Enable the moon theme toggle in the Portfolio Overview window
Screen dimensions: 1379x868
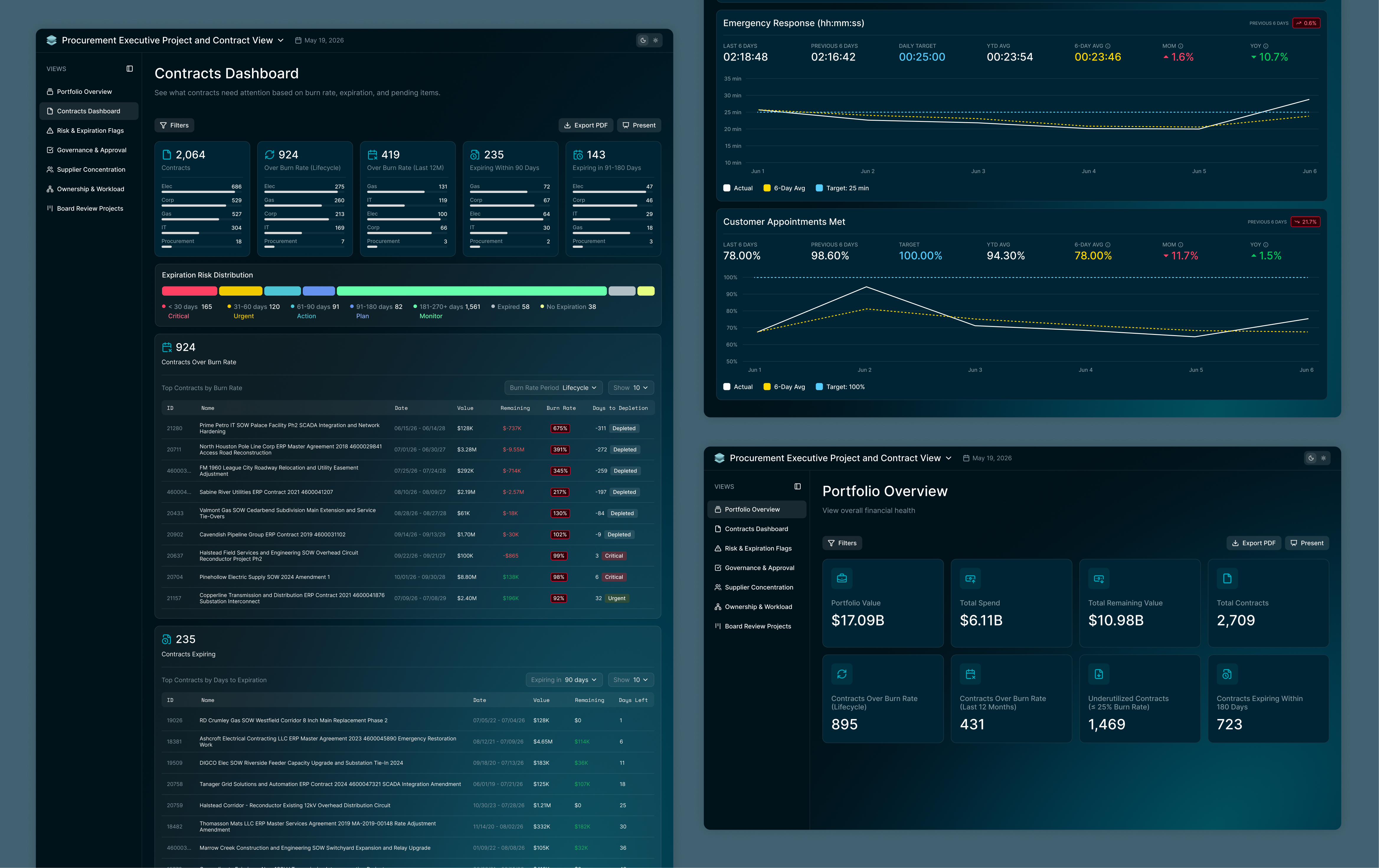coord(1311,458)
